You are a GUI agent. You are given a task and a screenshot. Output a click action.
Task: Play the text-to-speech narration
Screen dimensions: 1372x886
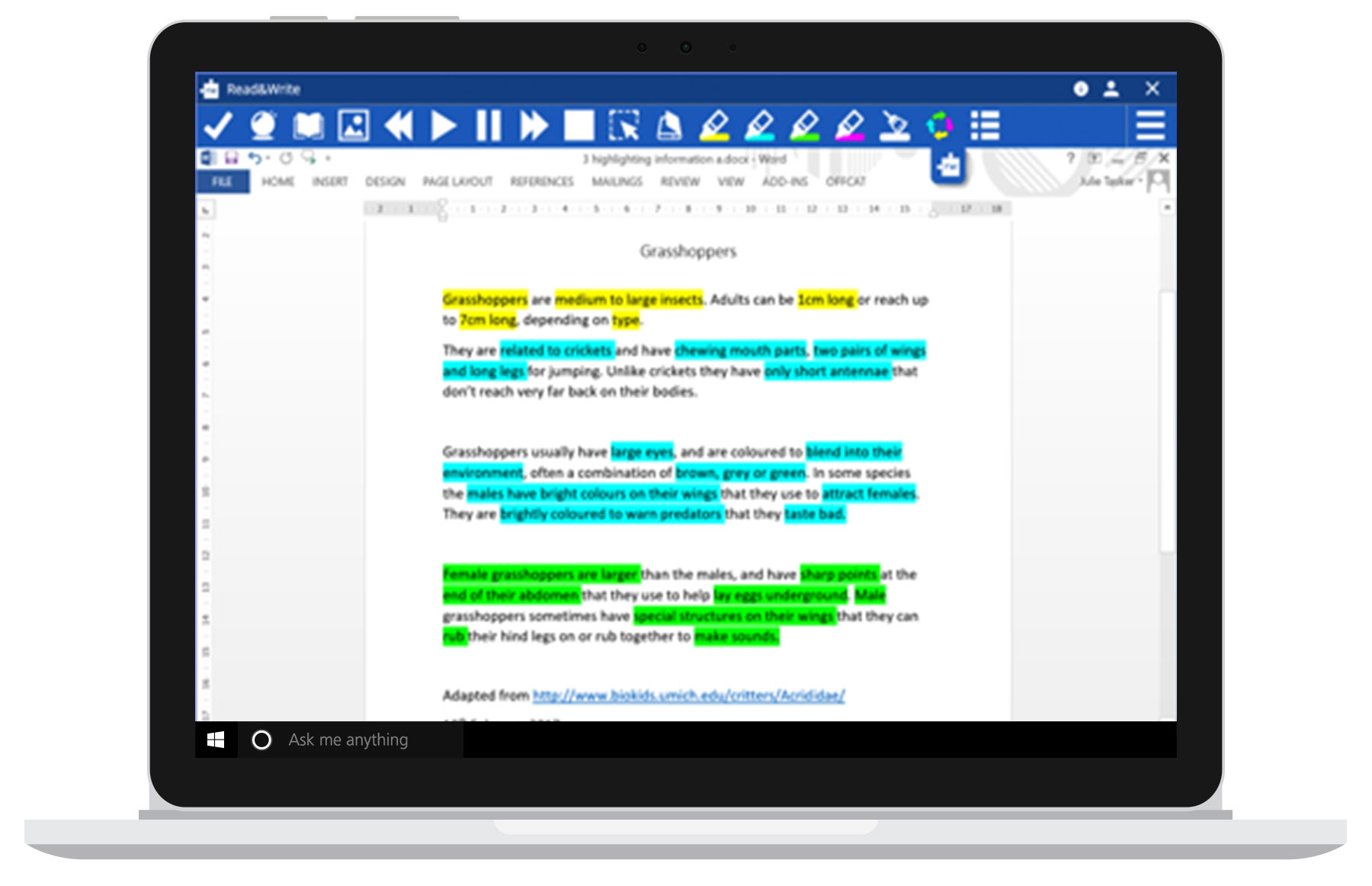click(442, 126)
